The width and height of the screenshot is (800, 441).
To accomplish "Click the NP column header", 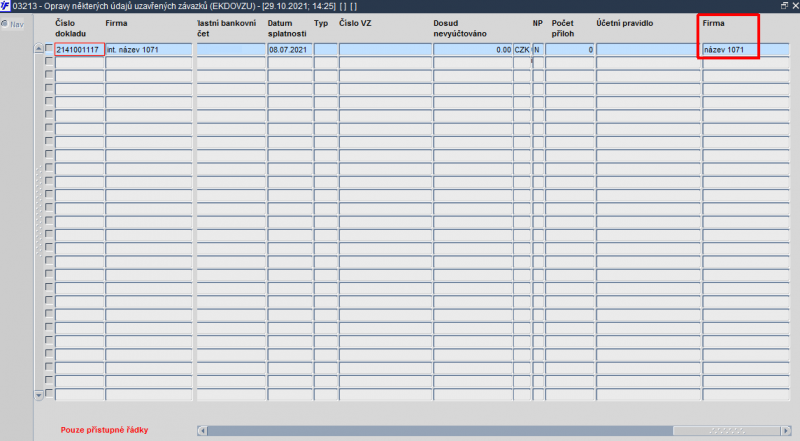I will tap(538, 23).
